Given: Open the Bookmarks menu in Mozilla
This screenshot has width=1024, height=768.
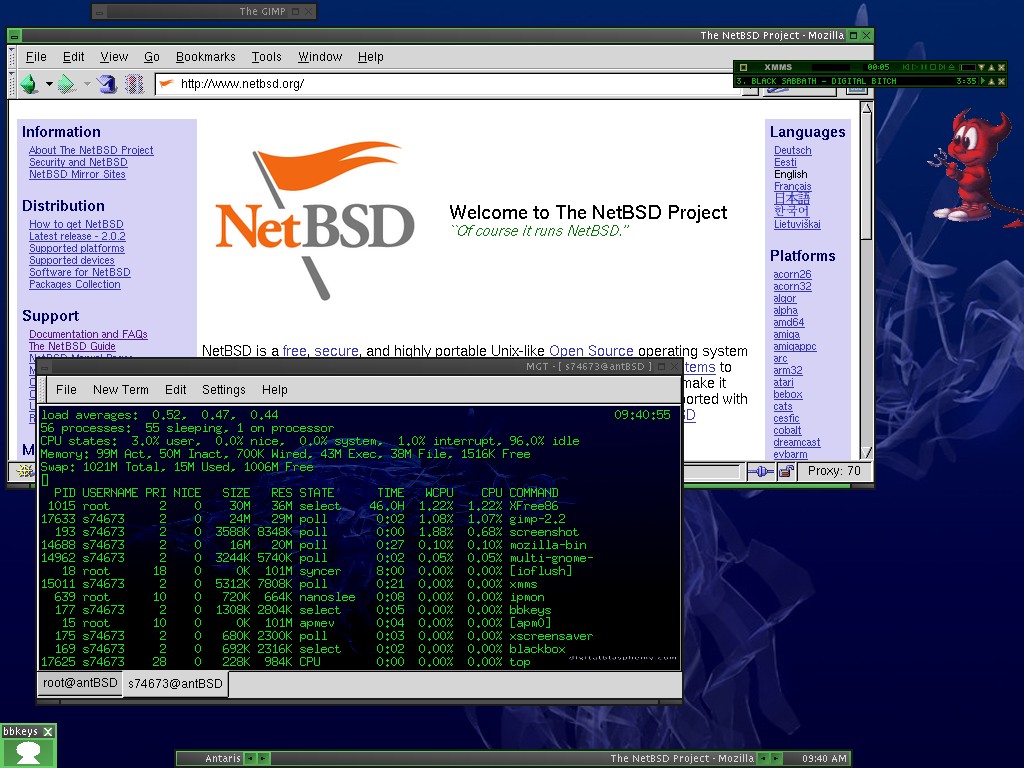Looking at the screenshot, I should 205,57.
